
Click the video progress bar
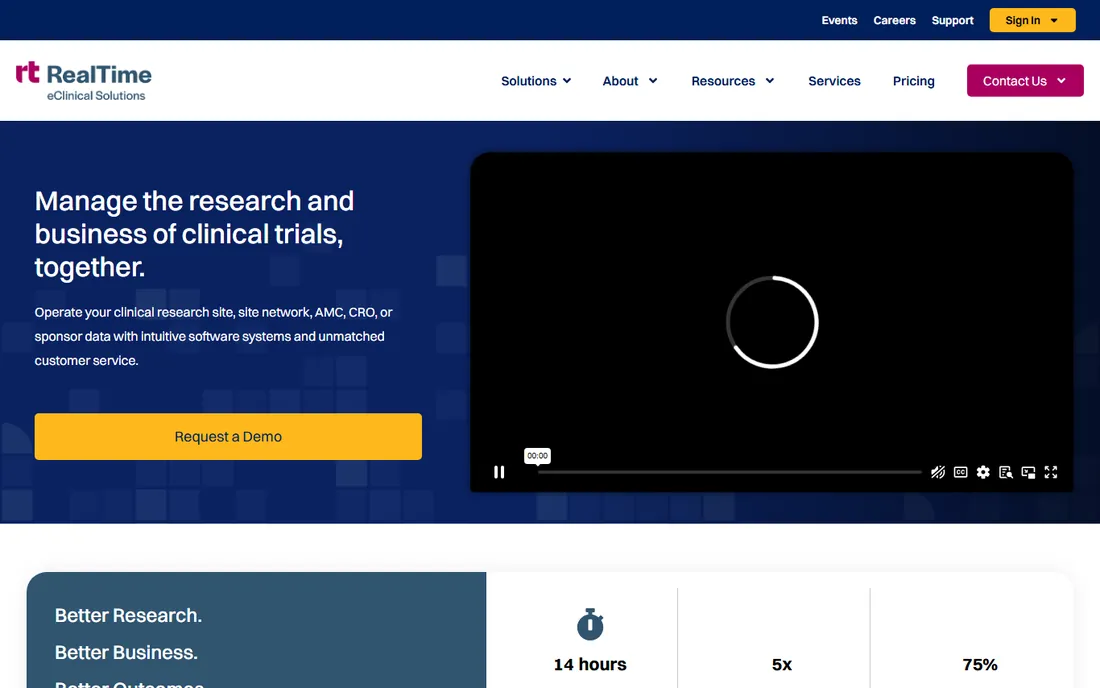(730, 472)
